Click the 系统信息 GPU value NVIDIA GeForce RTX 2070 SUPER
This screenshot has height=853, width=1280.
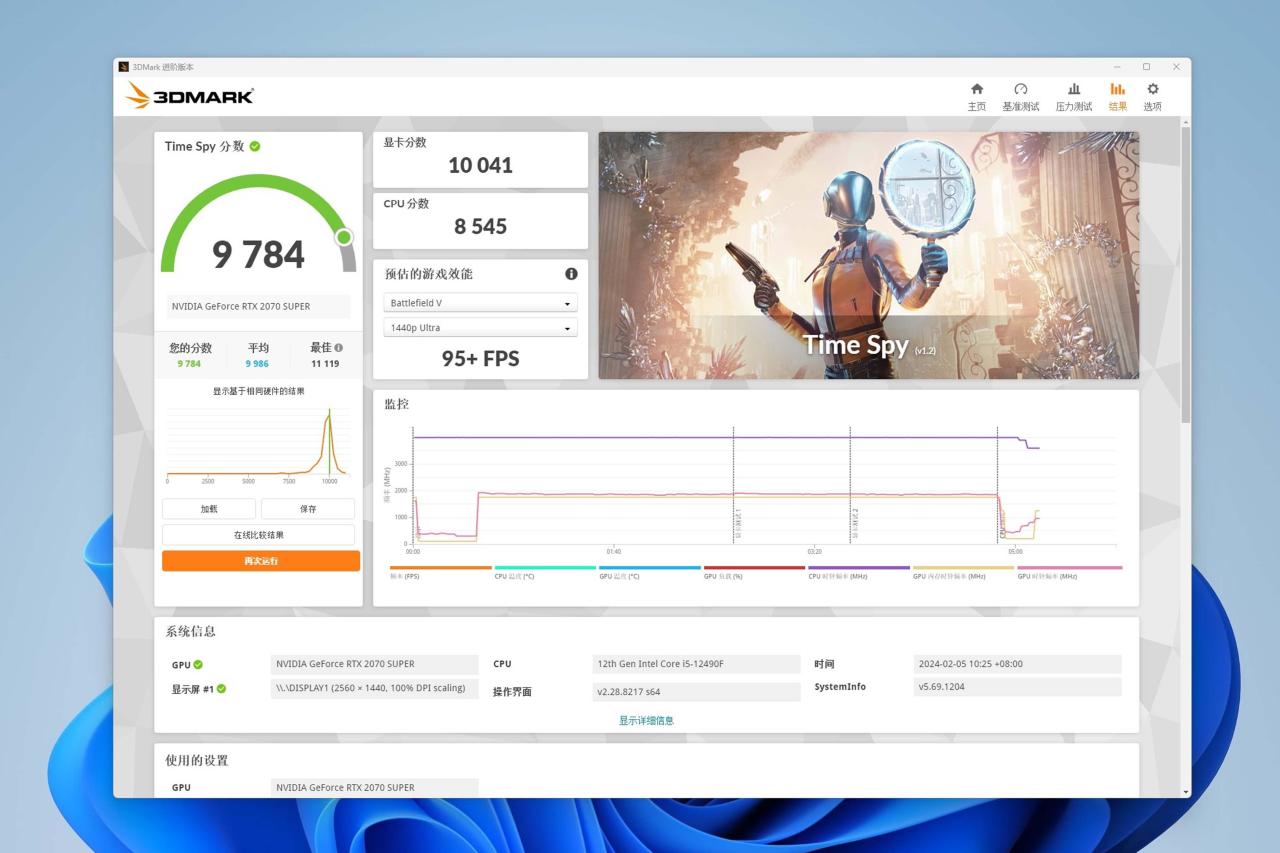point(375,664)
